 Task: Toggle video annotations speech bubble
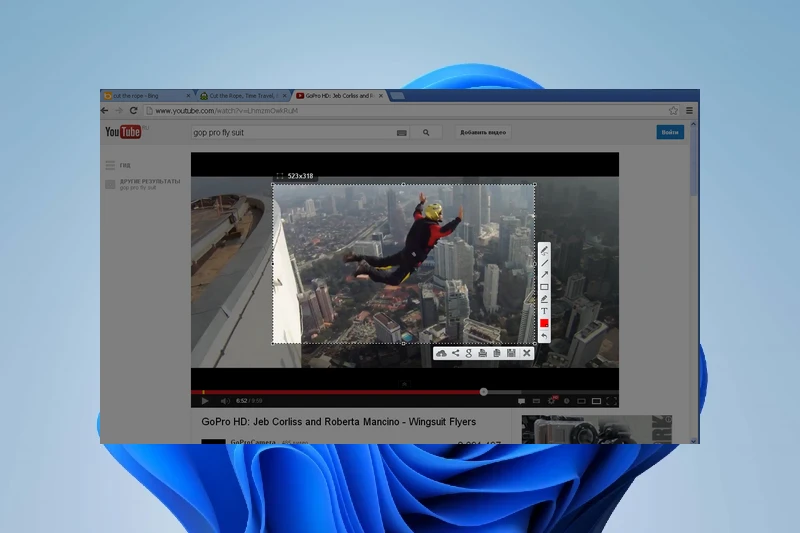tap(521, 401)
